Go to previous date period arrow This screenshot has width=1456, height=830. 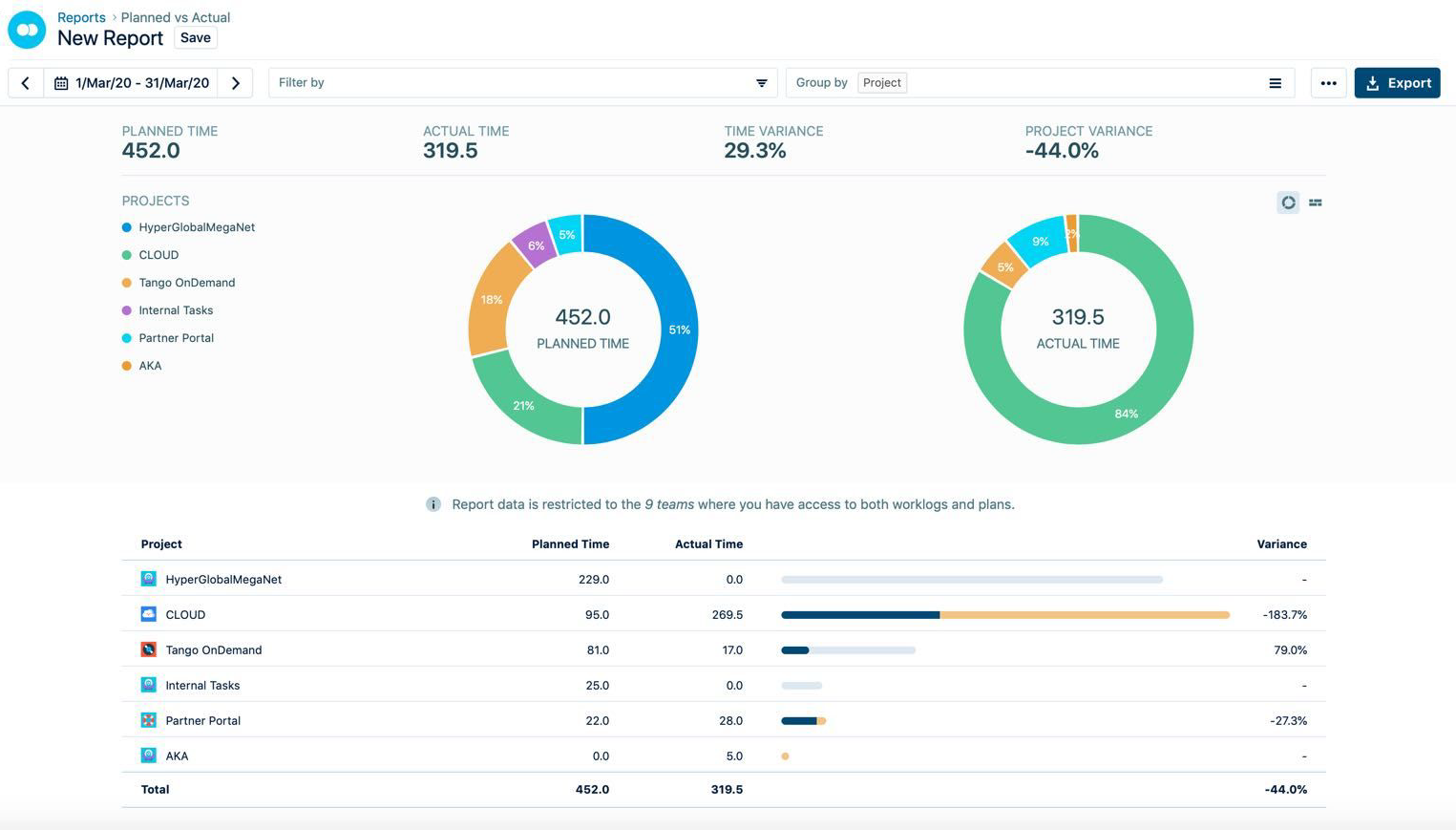[x=26, y=83]
